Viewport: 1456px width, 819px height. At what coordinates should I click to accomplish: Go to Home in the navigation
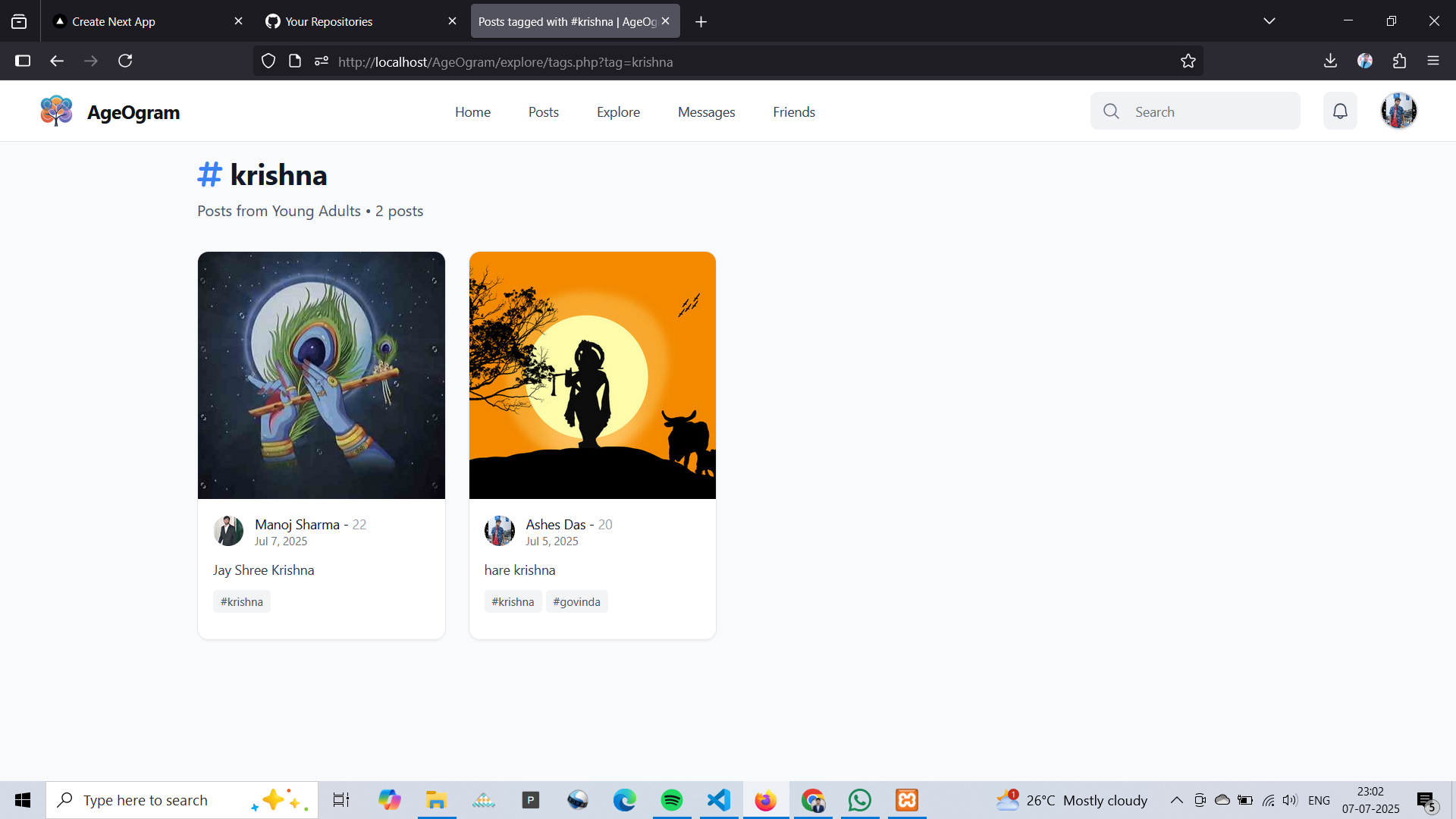pyautogui.click(x=472, y=111)
